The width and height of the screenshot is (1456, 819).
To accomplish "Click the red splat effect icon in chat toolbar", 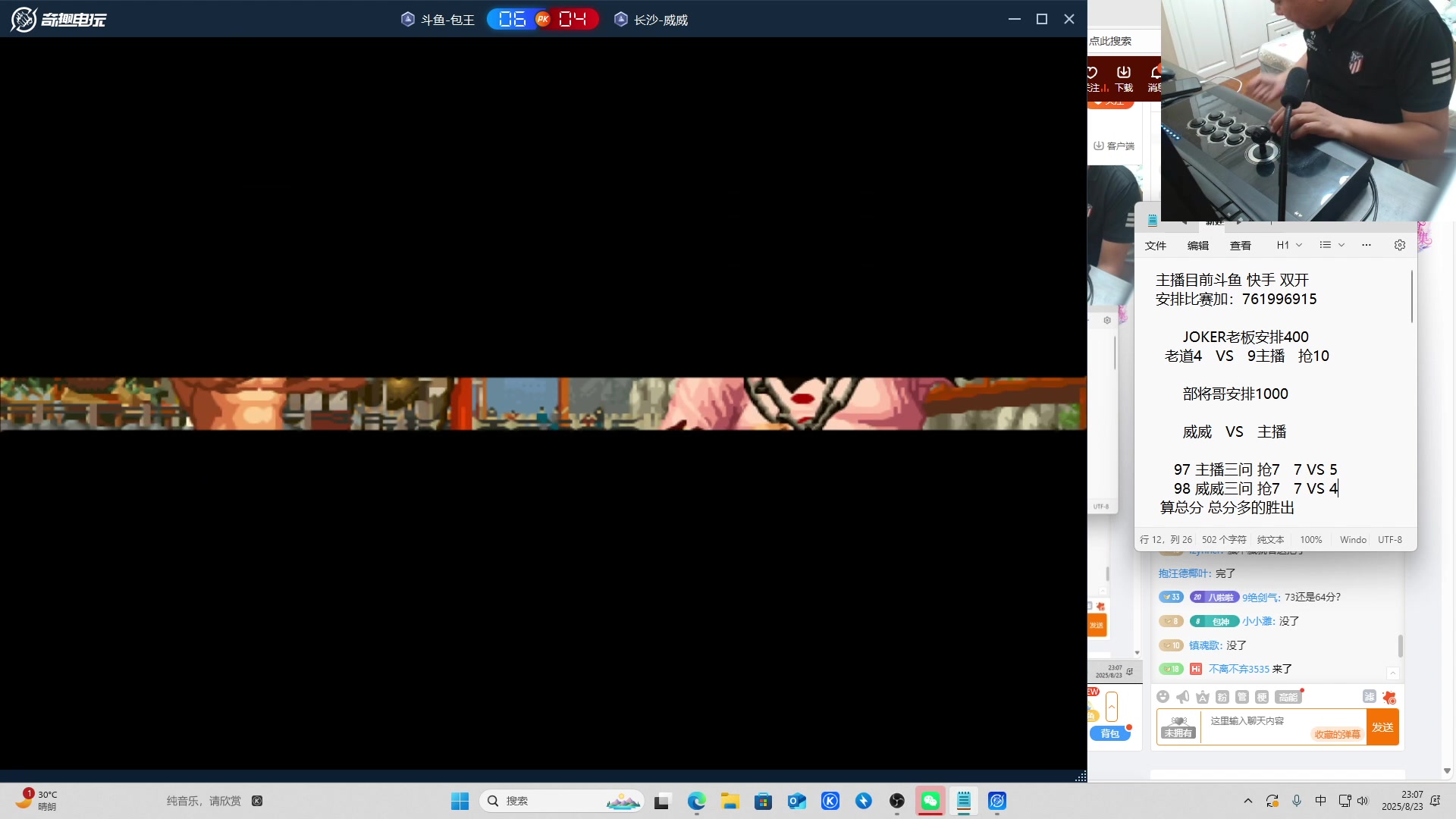I will tap(1389, 697).
